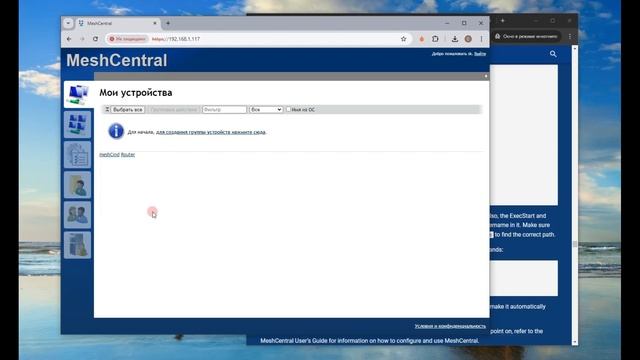Open browser extensions puzzle icon
Screen dimensions: 640x360
(x=435, y=39)
